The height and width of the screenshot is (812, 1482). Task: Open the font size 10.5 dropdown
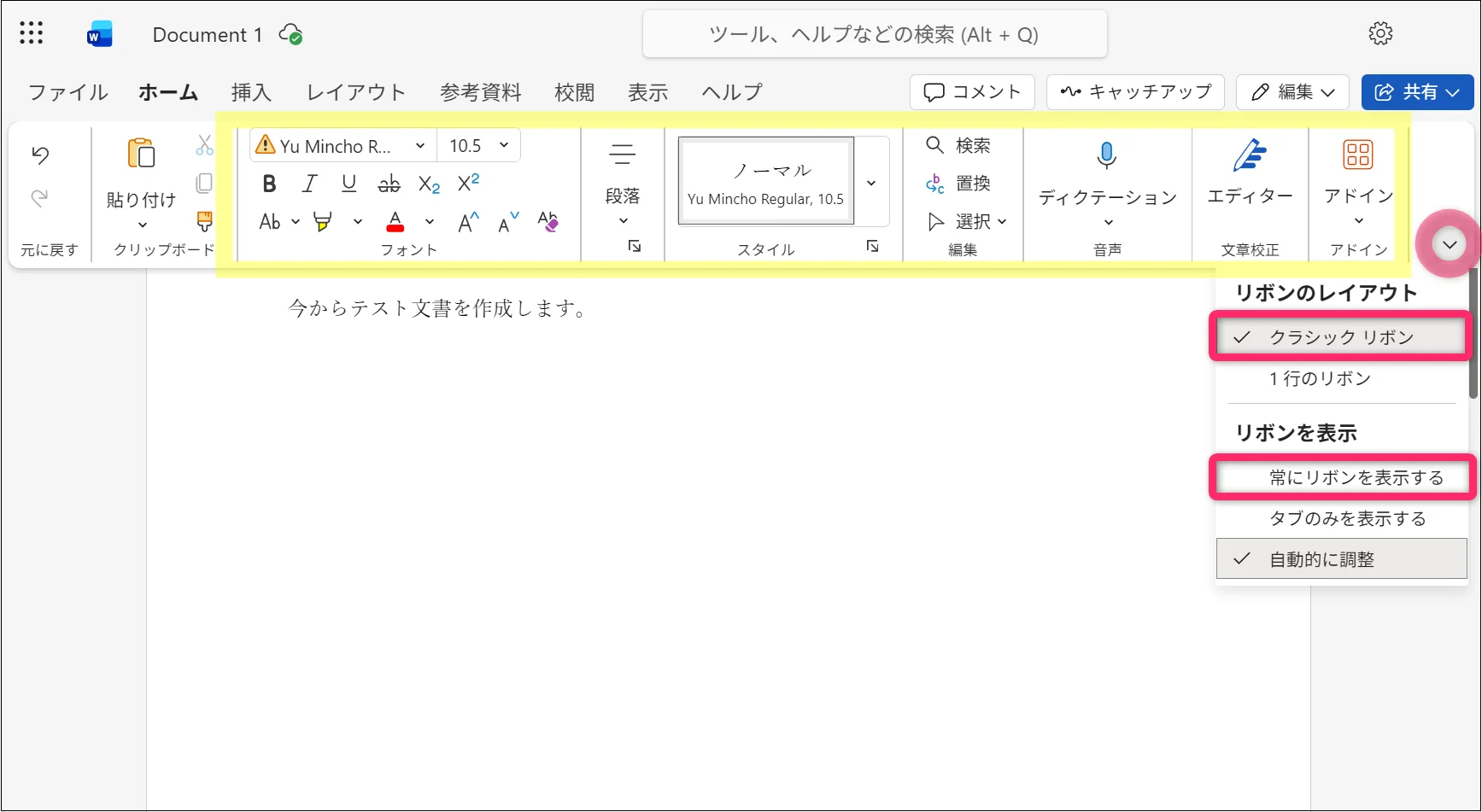point(504,146)
